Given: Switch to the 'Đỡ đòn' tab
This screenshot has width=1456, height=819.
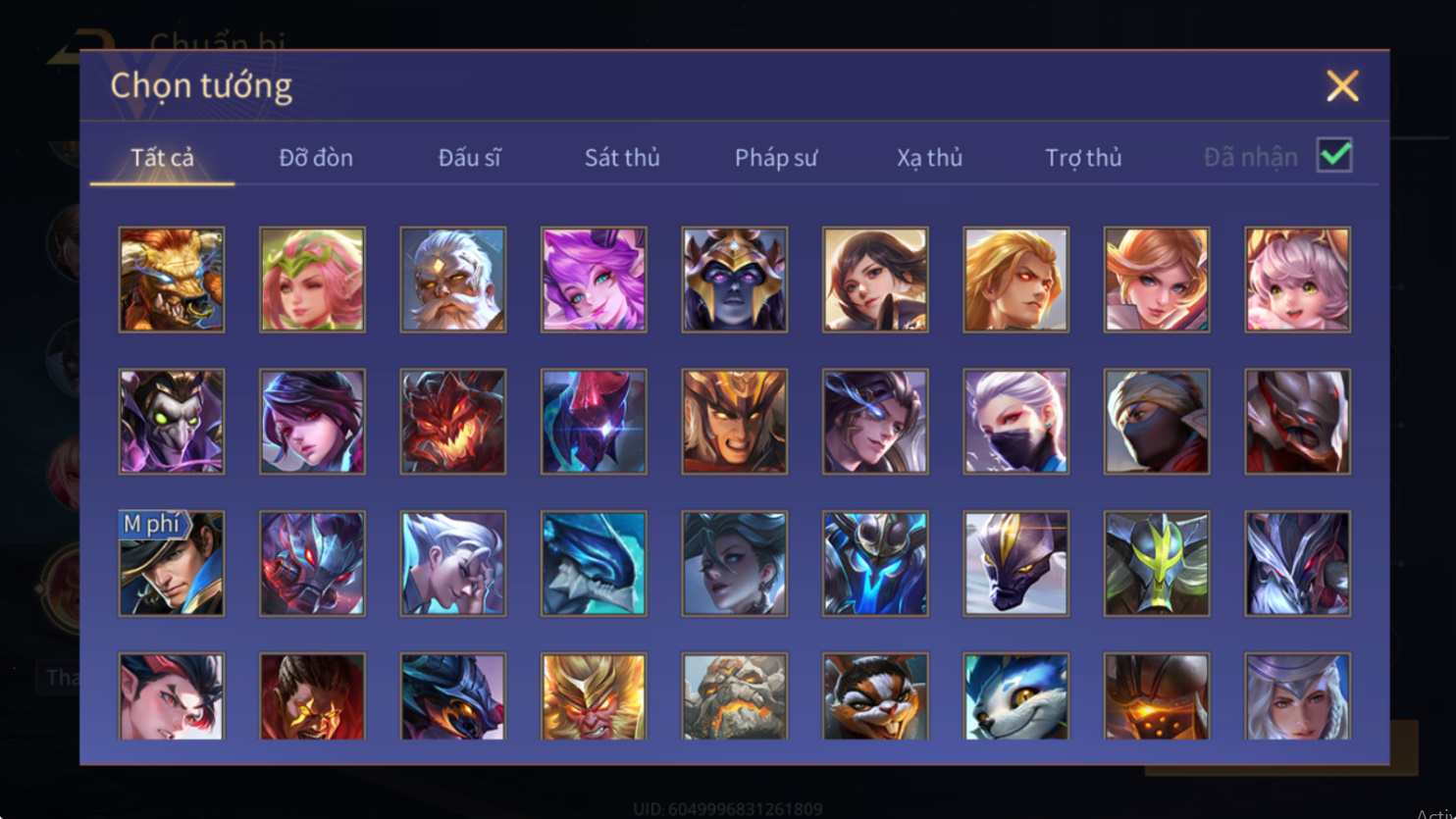Looking at the screenshot, I should coord(316,157).
